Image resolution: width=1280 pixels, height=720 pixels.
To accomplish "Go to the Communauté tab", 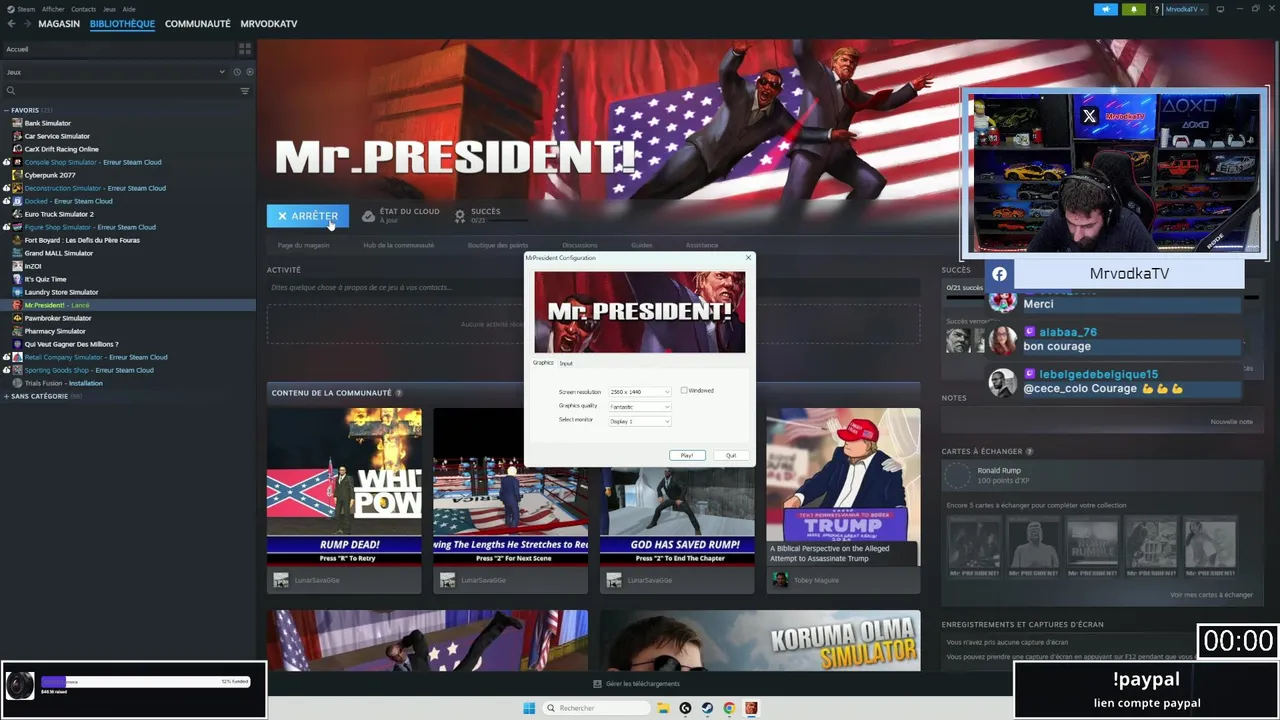I will click(198, 24).
